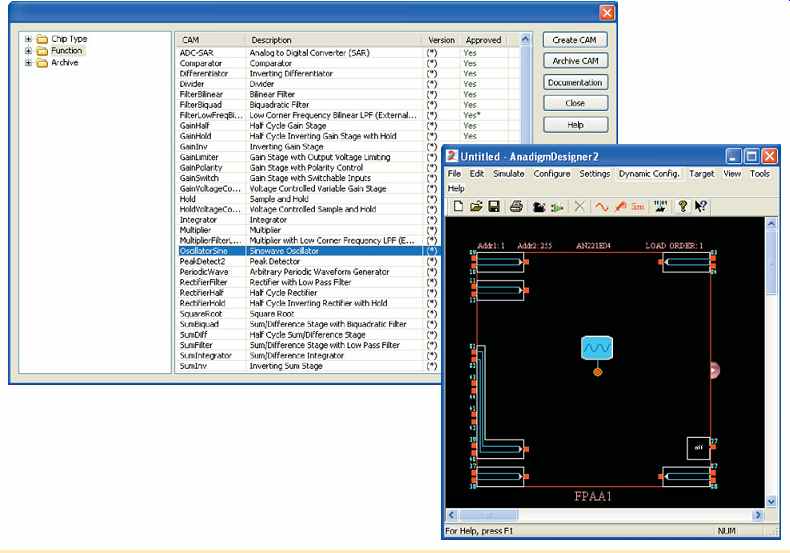Image resolution: width=790 pixels, height=553 pixels.
Task: Click the CAM column header
Action: pos(210,40)
